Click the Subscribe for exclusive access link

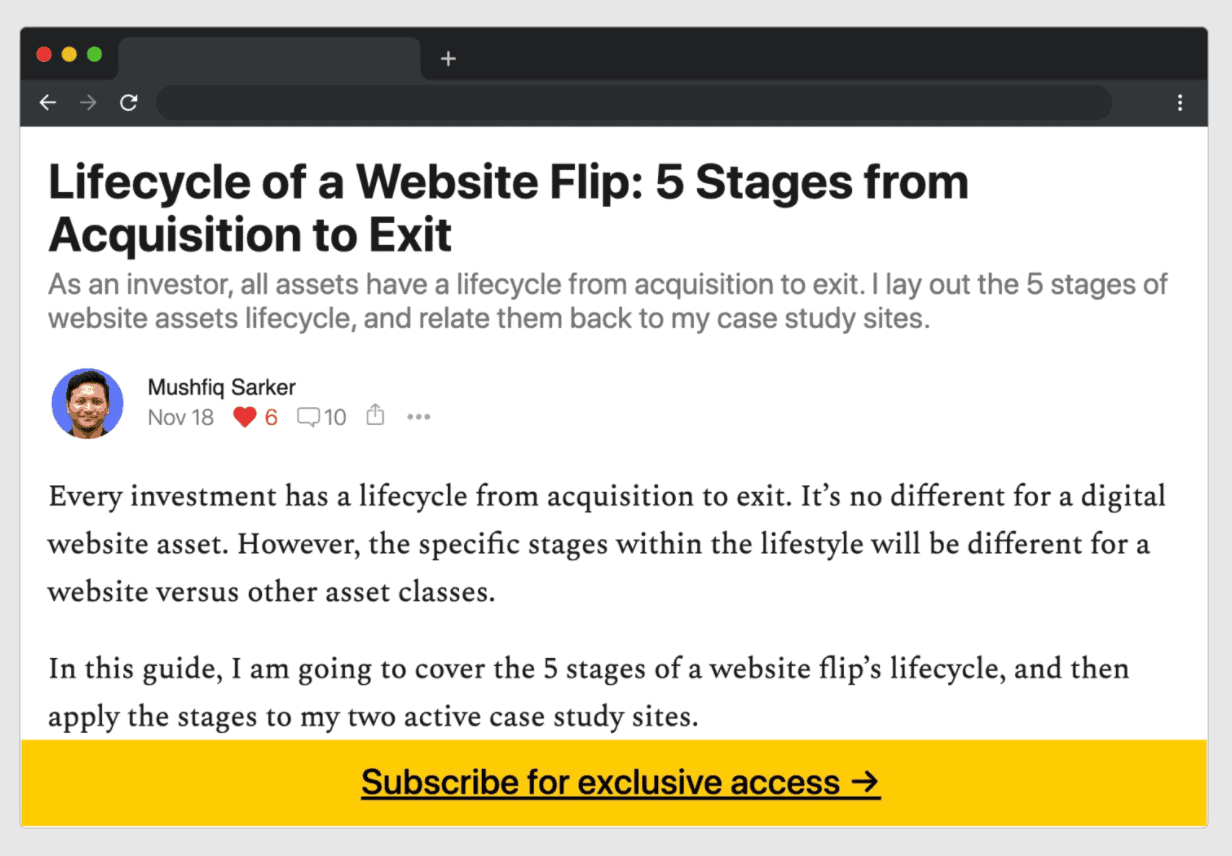(x=620, y=782)
